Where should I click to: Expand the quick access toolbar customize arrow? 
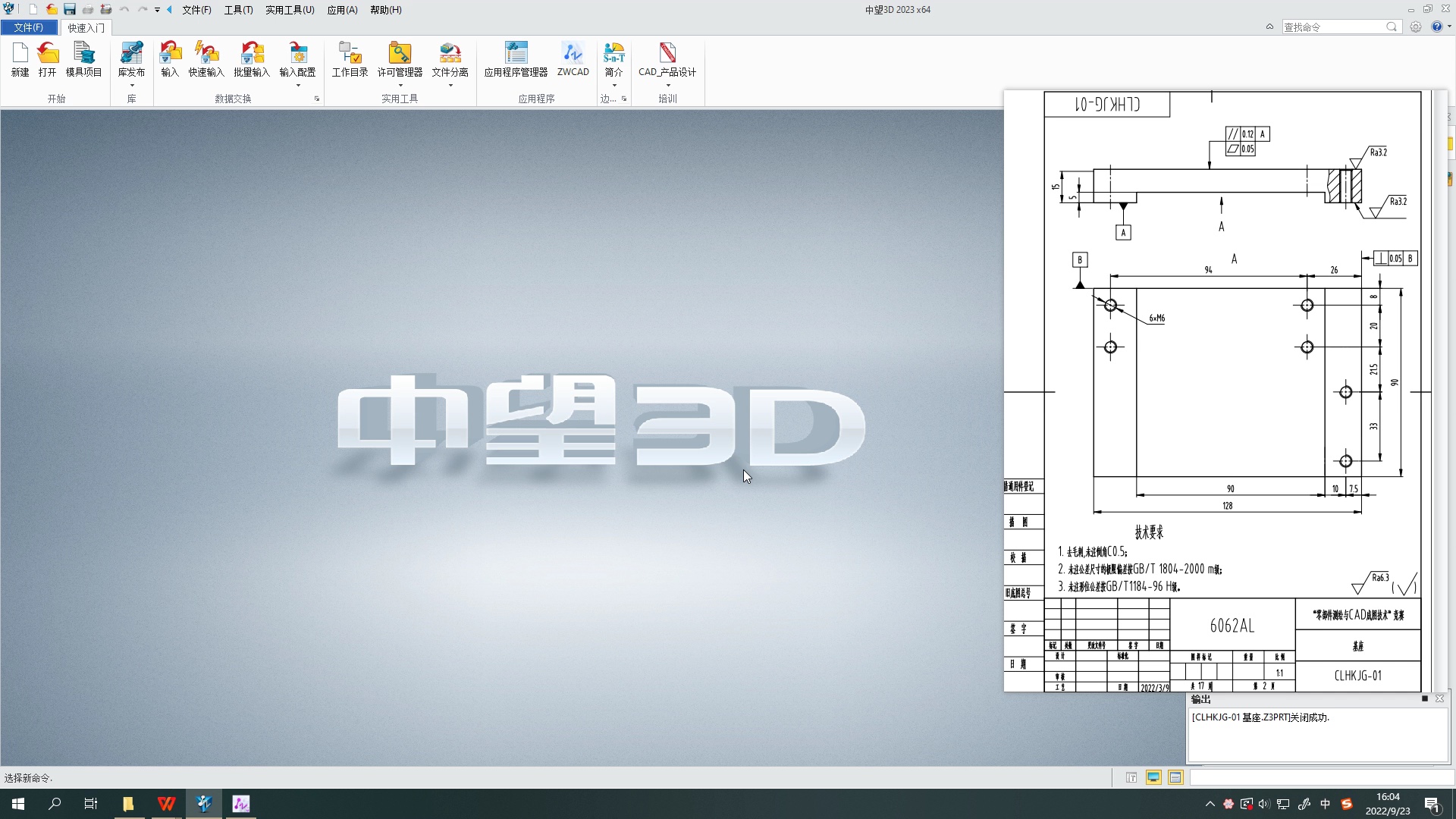pyautogui.click(x=157, y=10)
